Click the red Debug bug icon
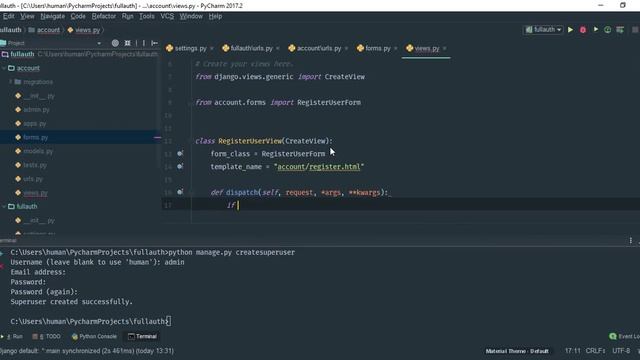This screenshot has height=360, width=640. (x=583, y=30)
